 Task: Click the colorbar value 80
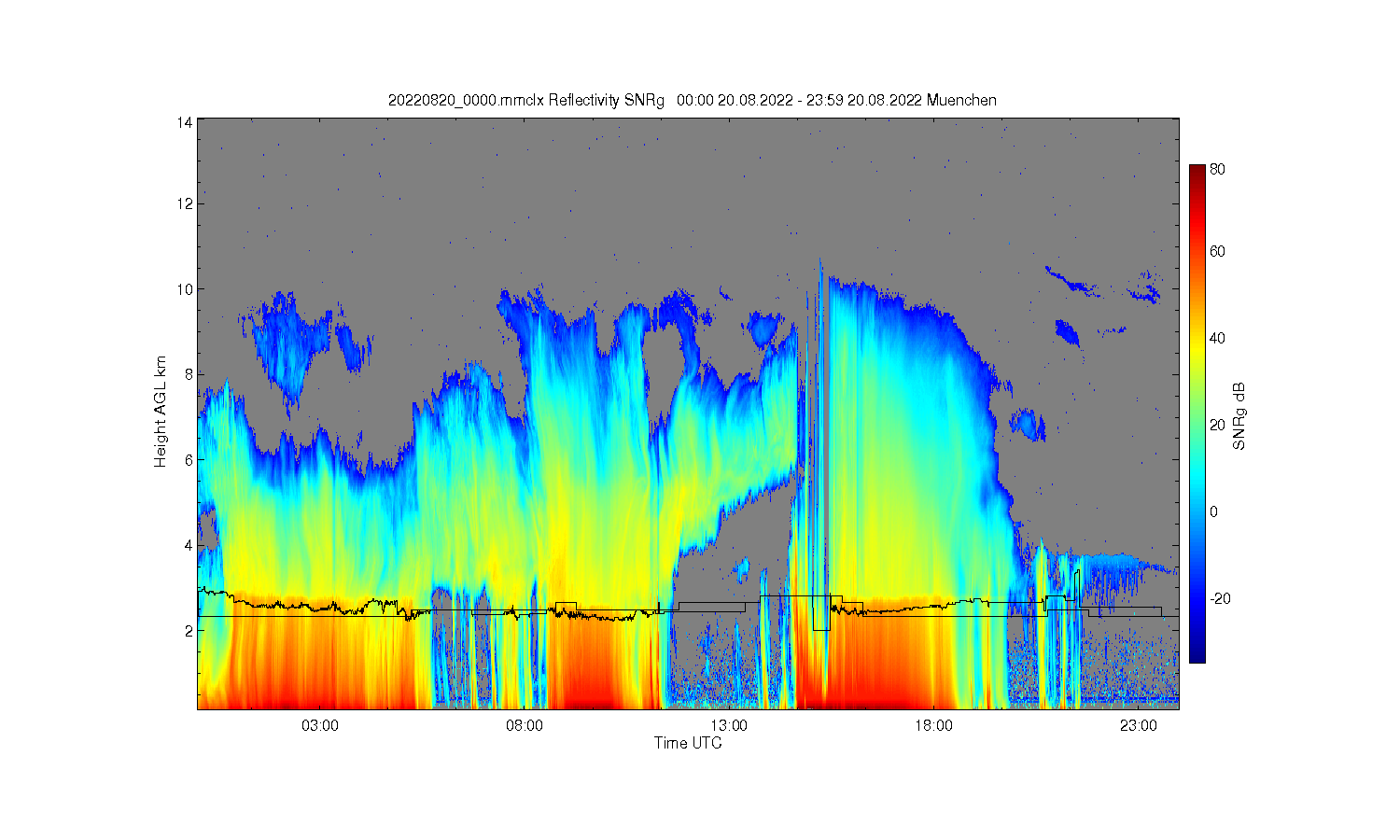(1217, 170)
